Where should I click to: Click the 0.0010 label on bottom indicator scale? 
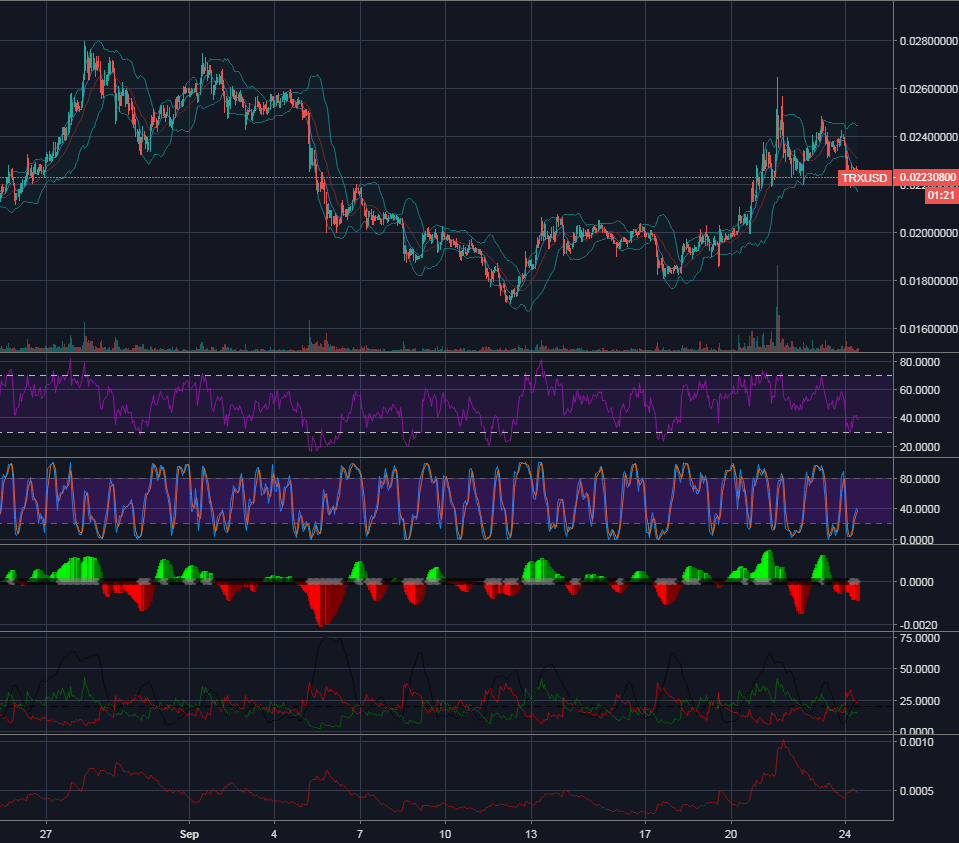click(917, 742)
